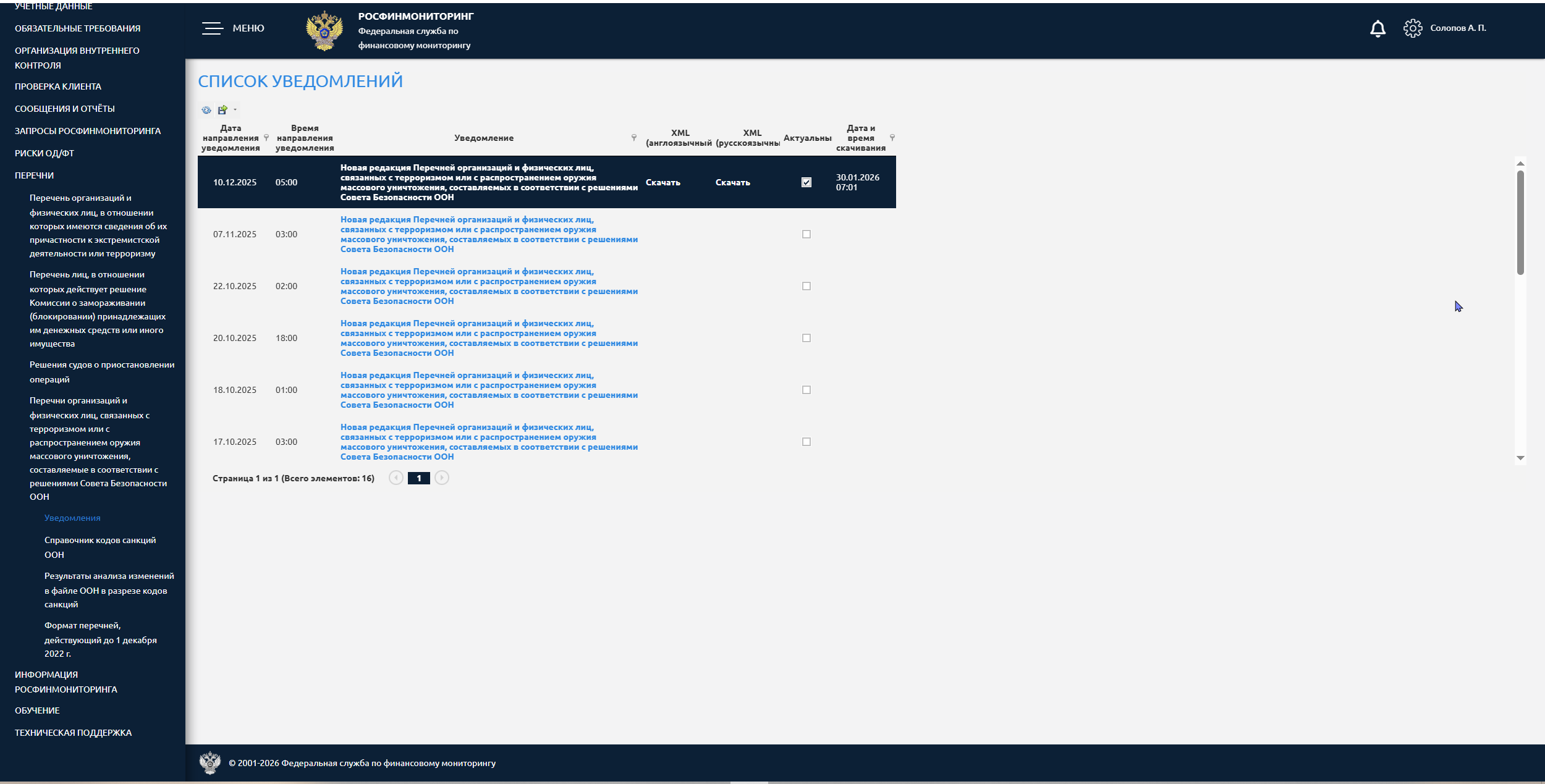The width and height of the screenshot is (1545, 784).
Task: Select page 1 in the pager
Action: [418, 478]
